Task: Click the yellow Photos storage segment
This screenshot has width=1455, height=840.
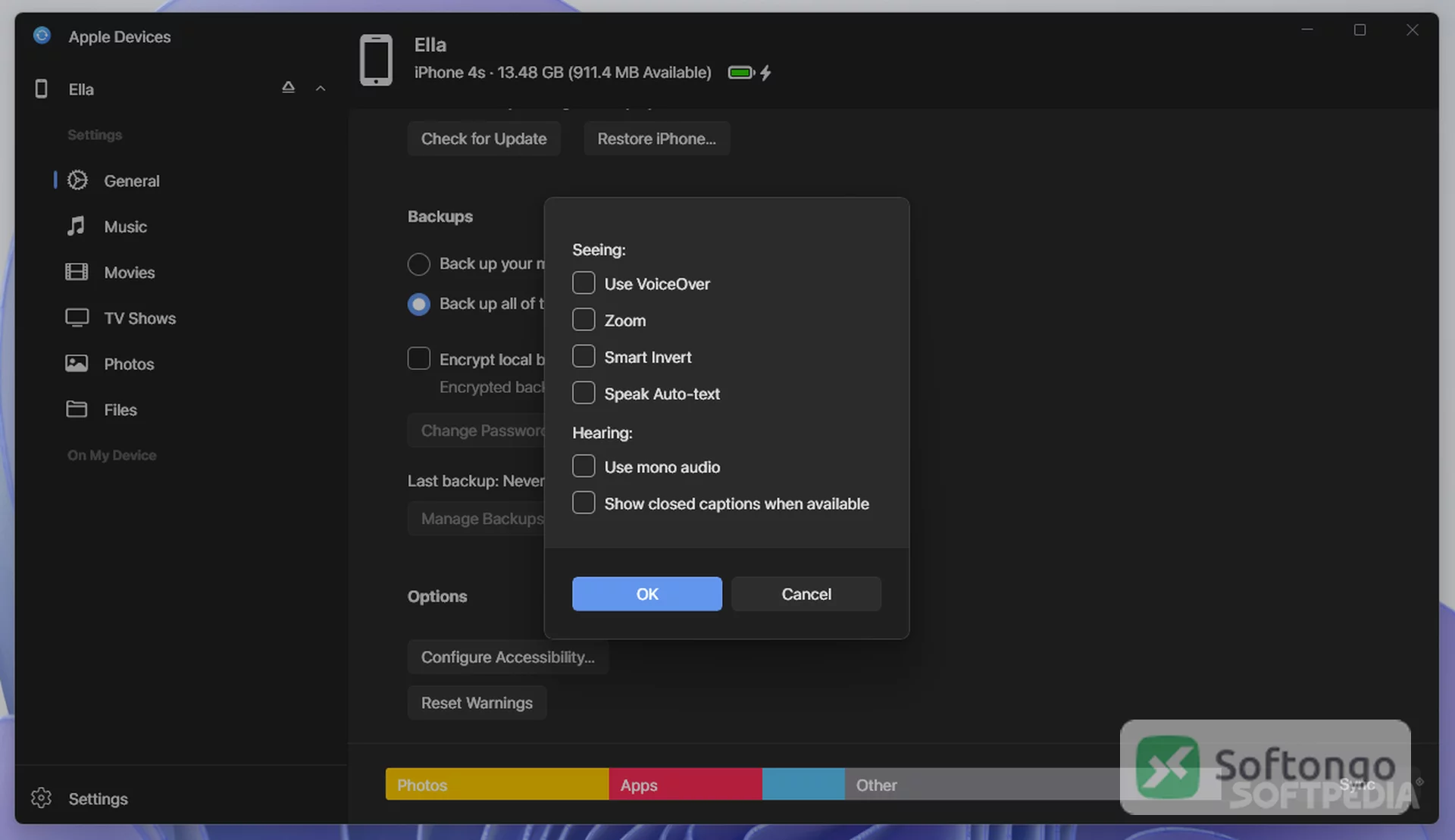Action: coord(496,784)
